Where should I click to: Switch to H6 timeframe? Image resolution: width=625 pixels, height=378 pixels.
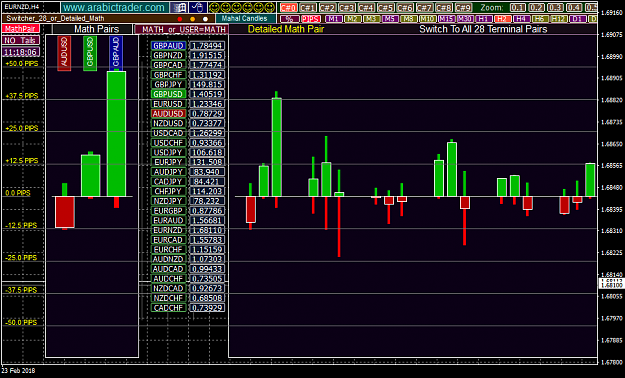click(x=540, y=19)
